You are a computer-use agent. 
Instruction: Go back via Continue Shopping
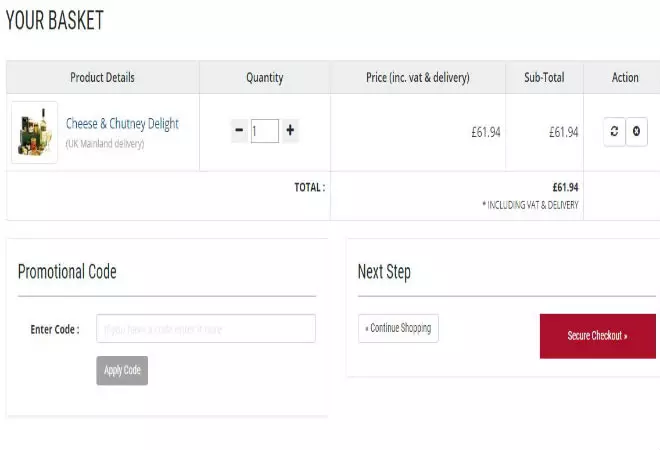[398, 328]
